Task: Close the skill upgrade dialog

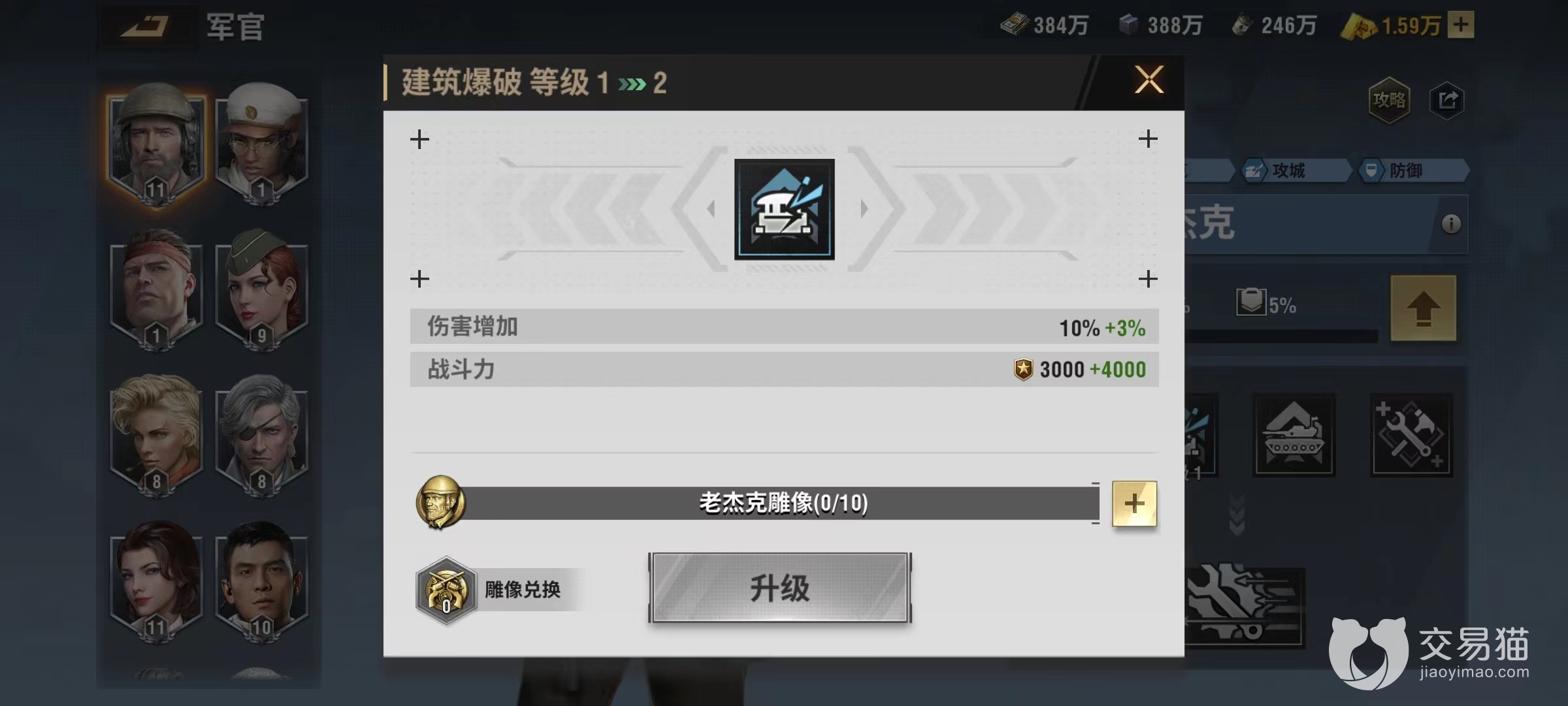Action: click(x=1149, y=80)
